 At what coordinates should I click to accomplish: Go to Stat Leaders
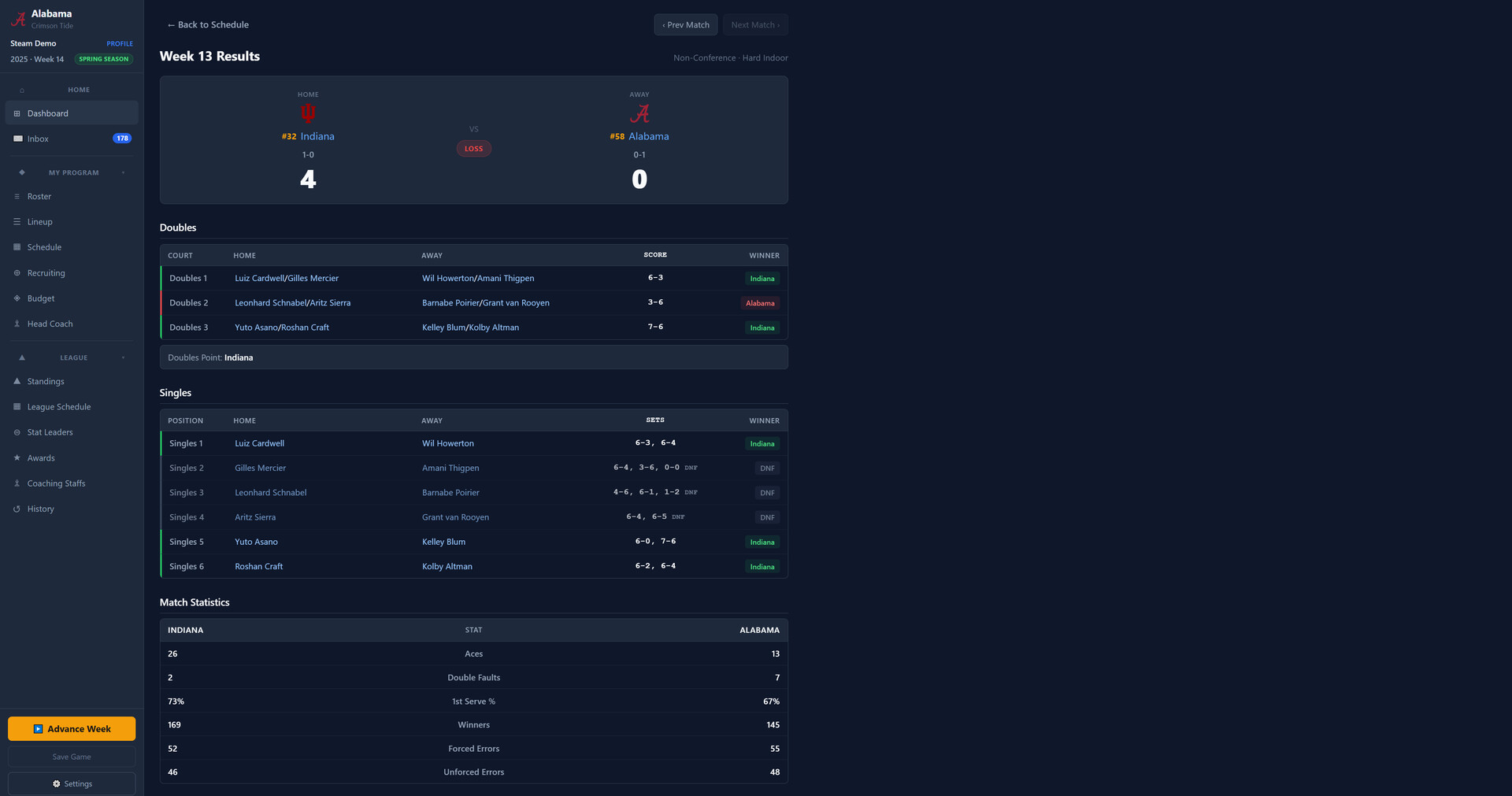click(50, 432)
